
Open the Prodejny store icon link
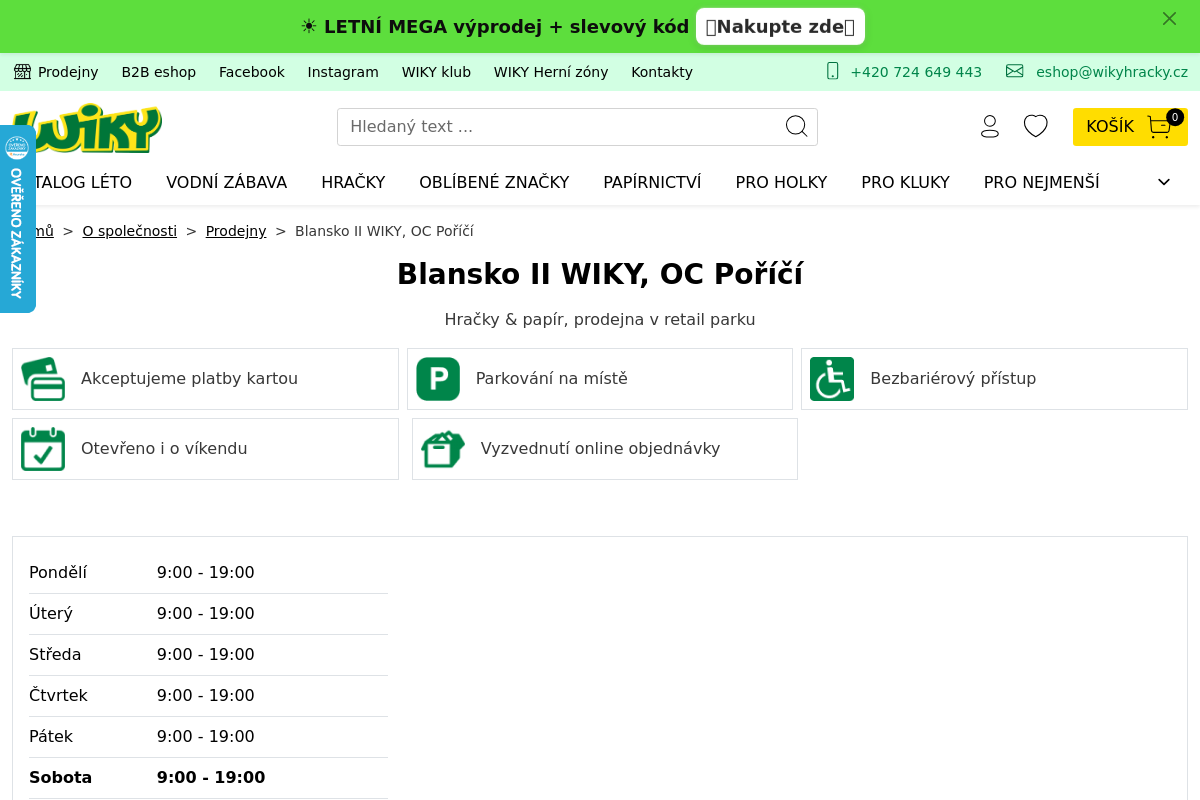pos(56,72)
